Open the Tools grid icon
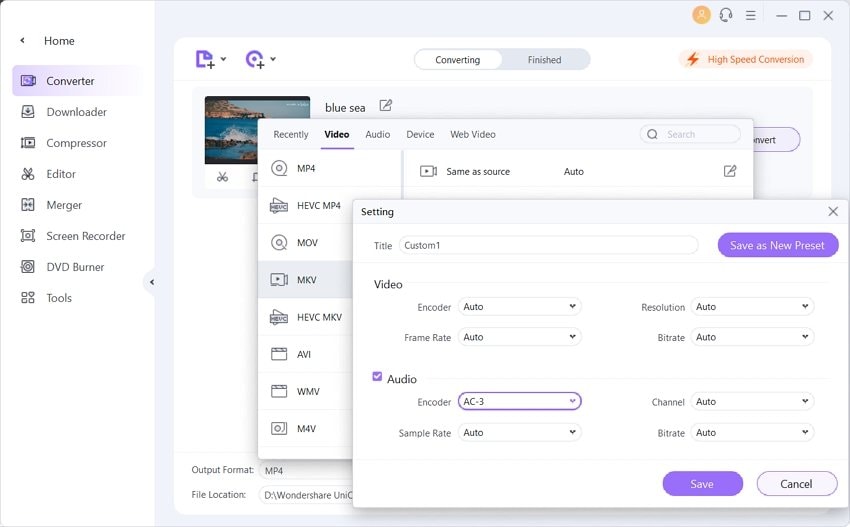The width and height of the screenshot is (850, 527). (x=28, y=298)
